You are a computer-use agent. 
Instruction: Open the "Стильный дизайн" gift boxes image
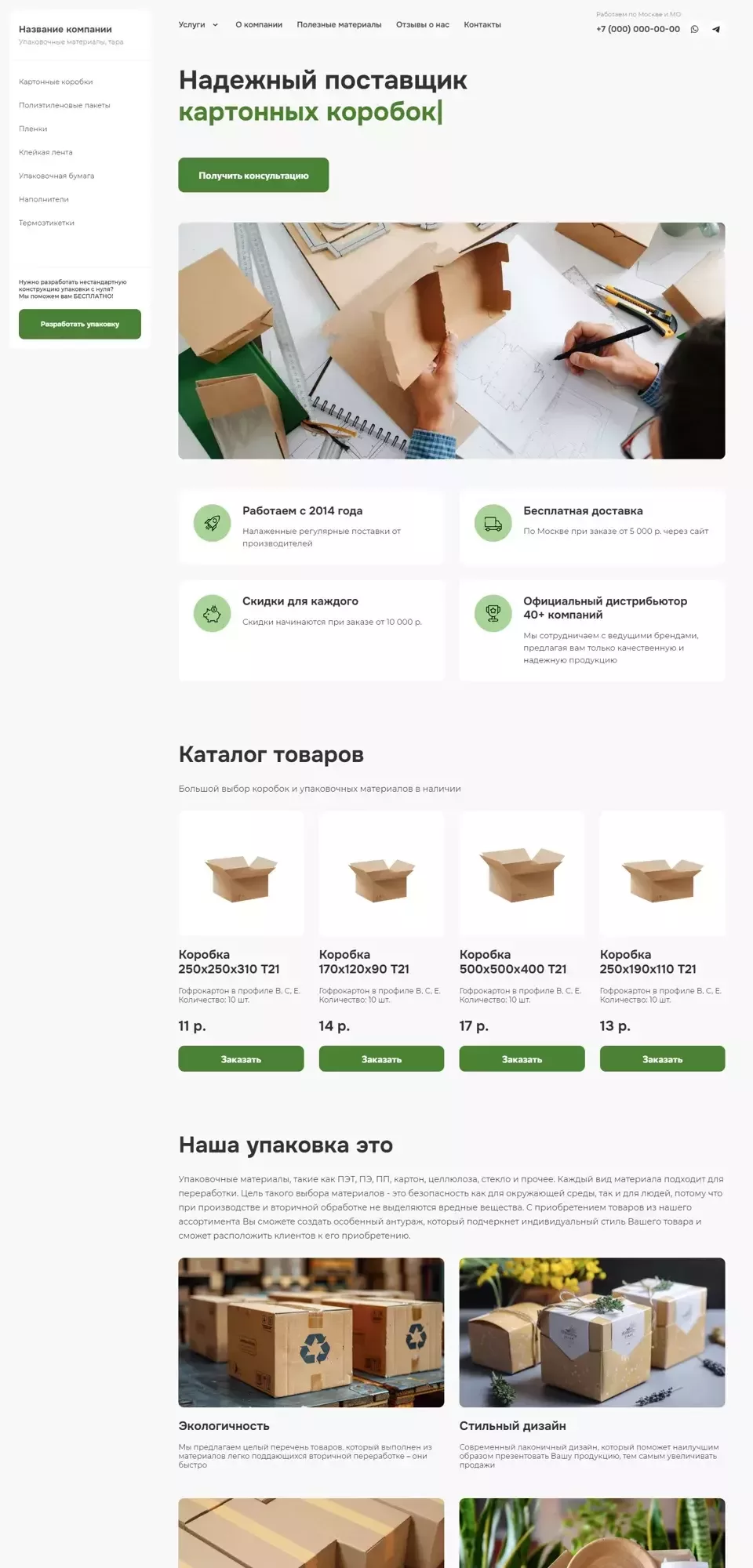click(x=592, y=1333)
